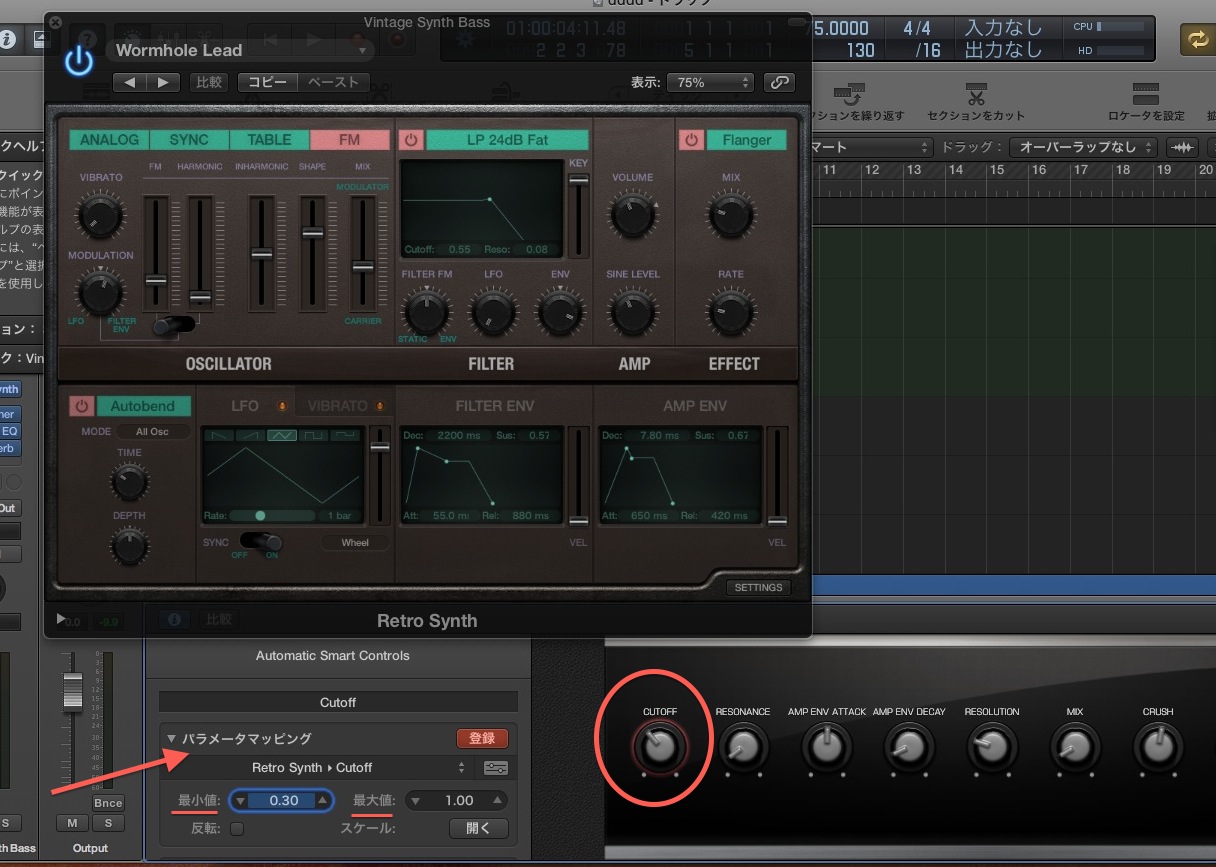Screen dimensions: 1216x867
Task: Click the Output channel volume fader
Action: pos(73,691)
